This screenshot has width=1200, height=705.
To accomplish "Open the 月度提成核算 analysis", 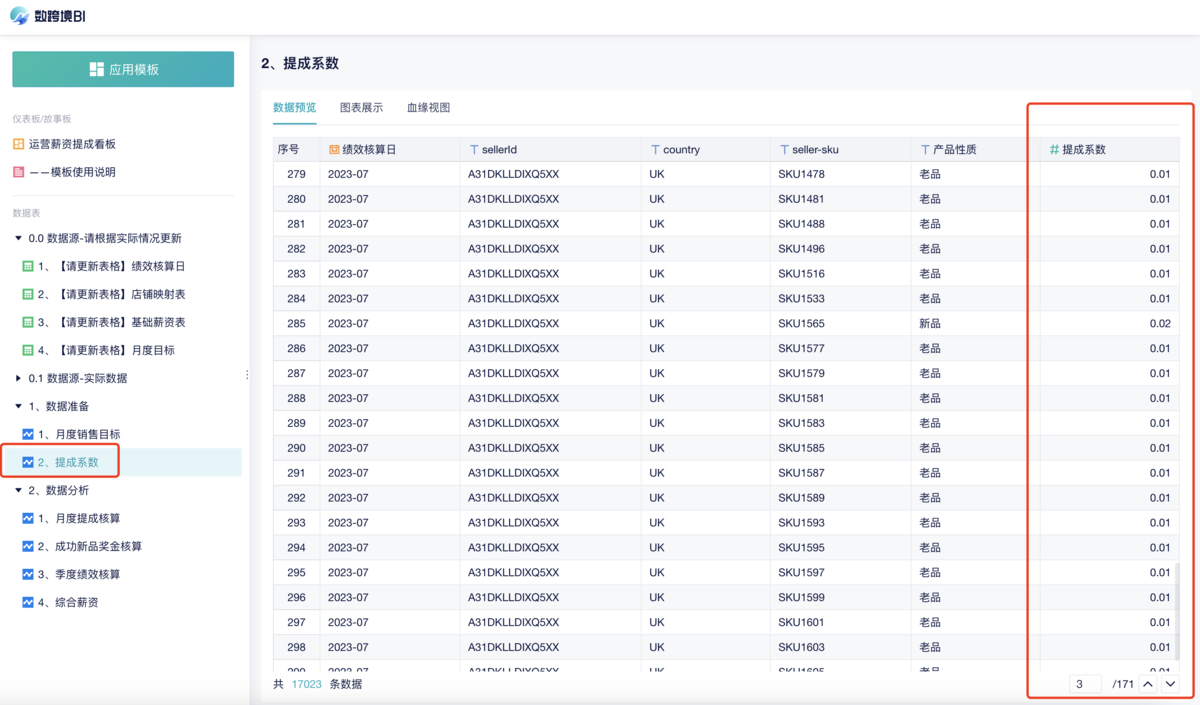I will pos(79,518).
